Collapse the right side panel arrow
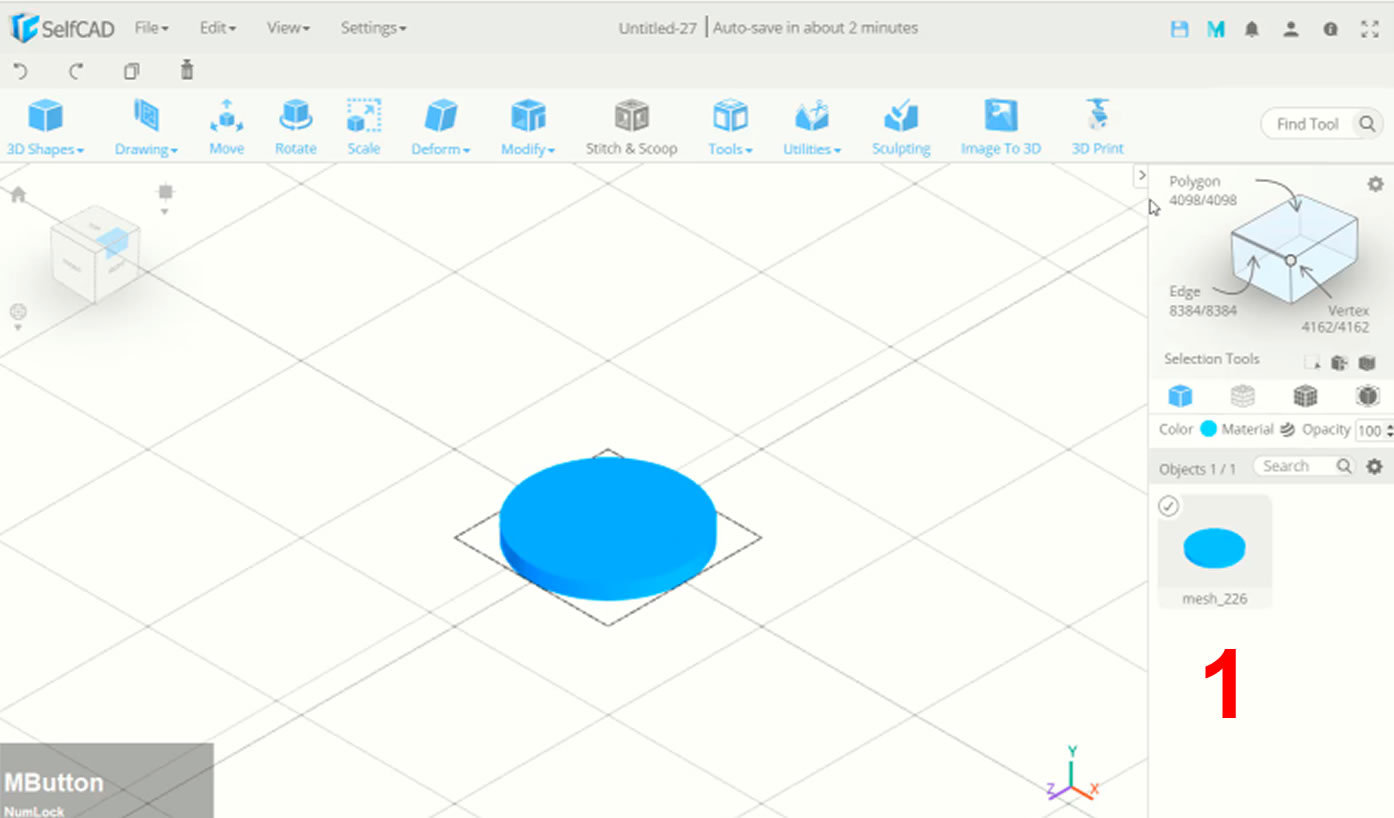 (x=1141, y=175)
